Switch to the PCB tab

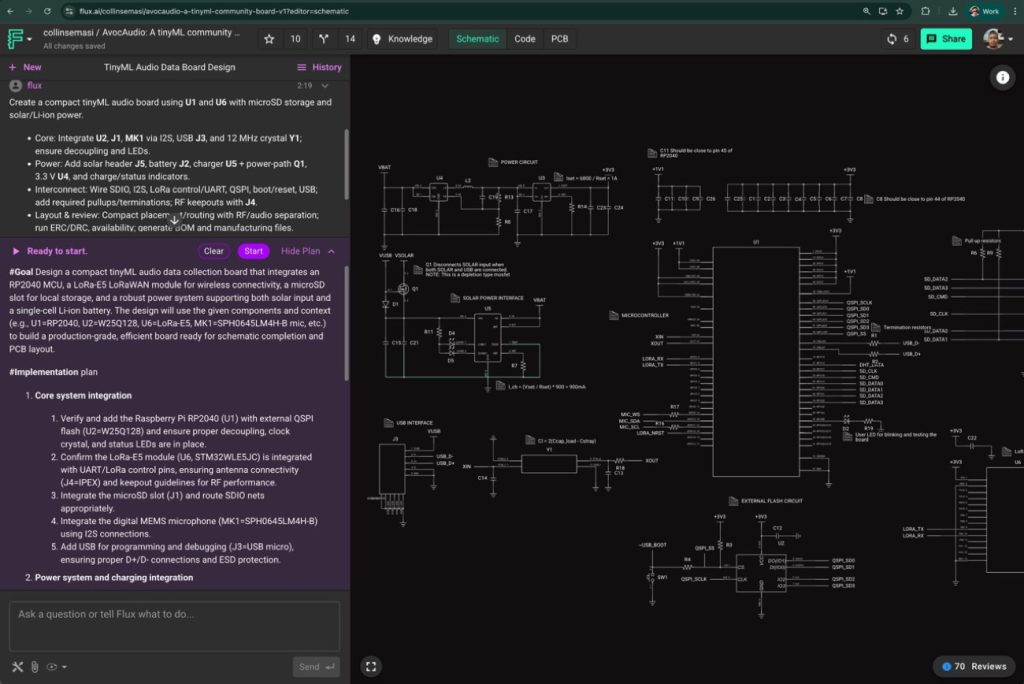559,39
